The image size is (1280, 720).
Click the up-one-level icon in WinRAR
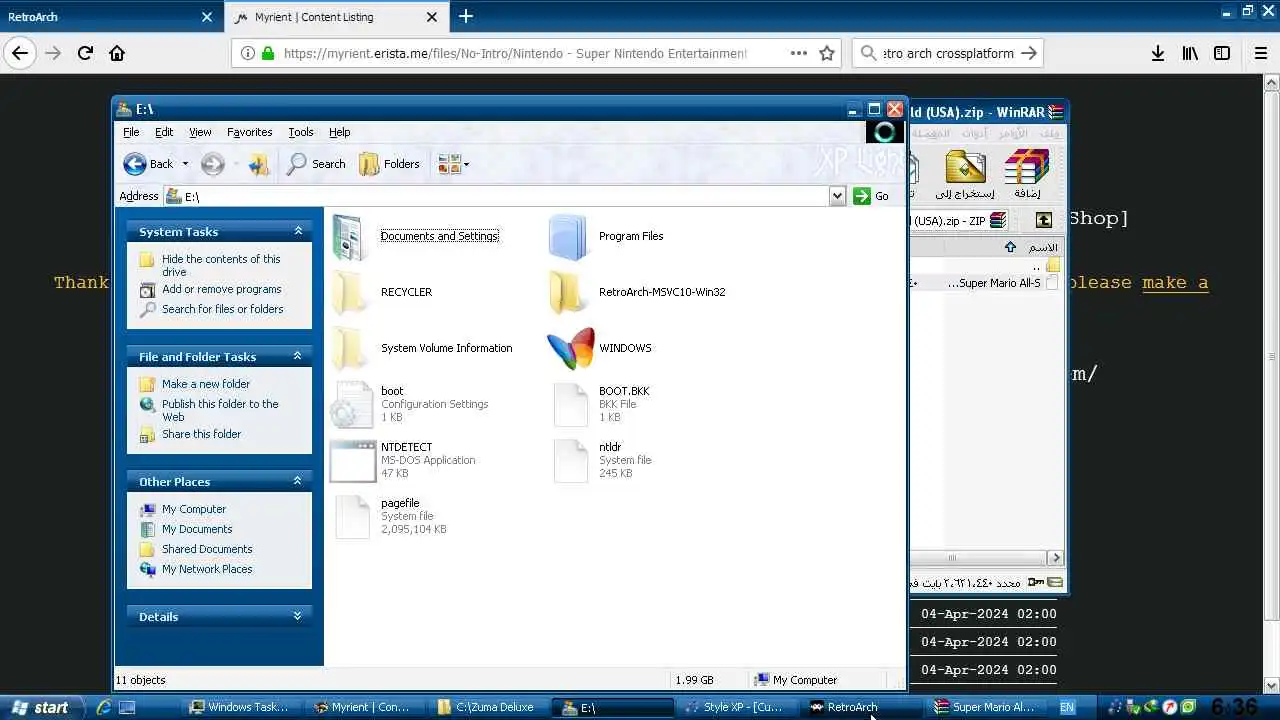tap(1044, 220)
